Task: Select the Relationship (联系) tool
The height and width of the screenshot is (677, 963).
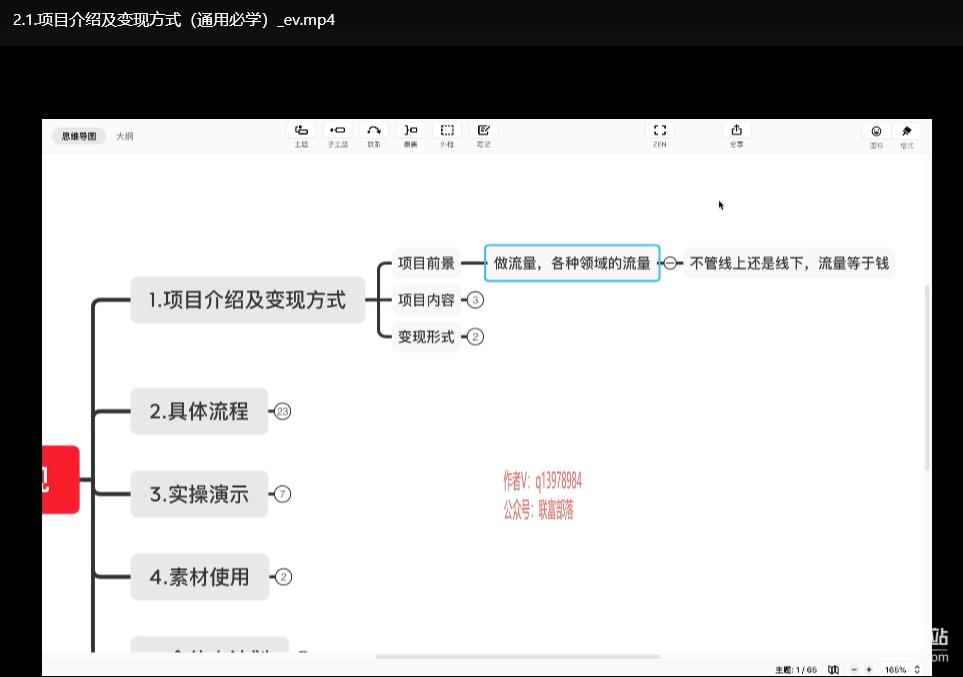Action: click(374, 131)
